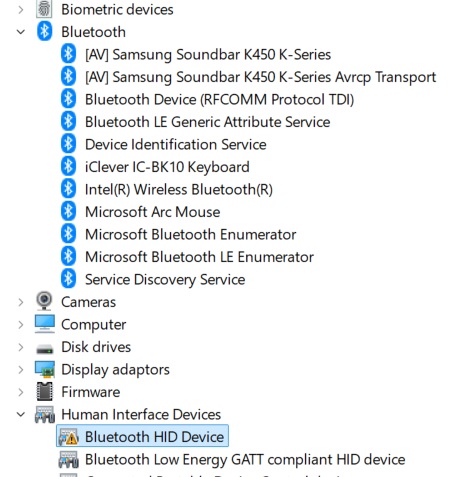
Task: Collapse the Human Interface Devices category
Action: 21,414
